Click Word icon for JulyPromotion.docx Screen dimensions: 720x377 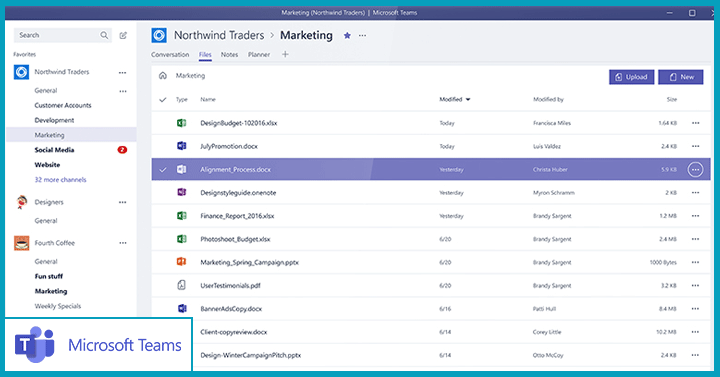[x=182, y=146]
